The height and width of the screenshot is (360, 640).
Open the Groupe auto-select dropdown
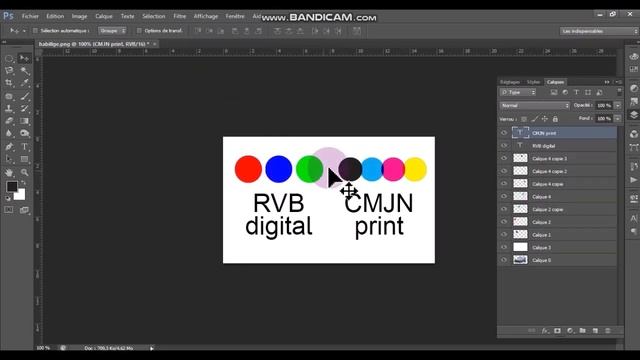[x=112, y=31]
